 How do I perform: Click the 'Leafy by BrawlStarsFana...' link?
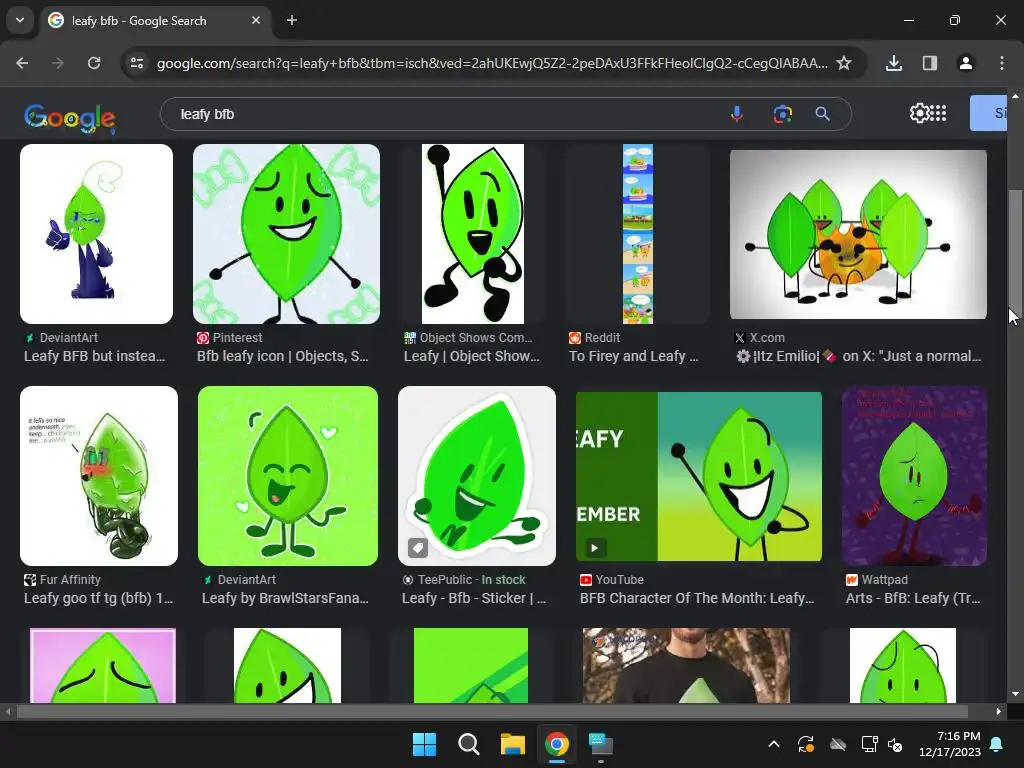click(x=285, y=598)
